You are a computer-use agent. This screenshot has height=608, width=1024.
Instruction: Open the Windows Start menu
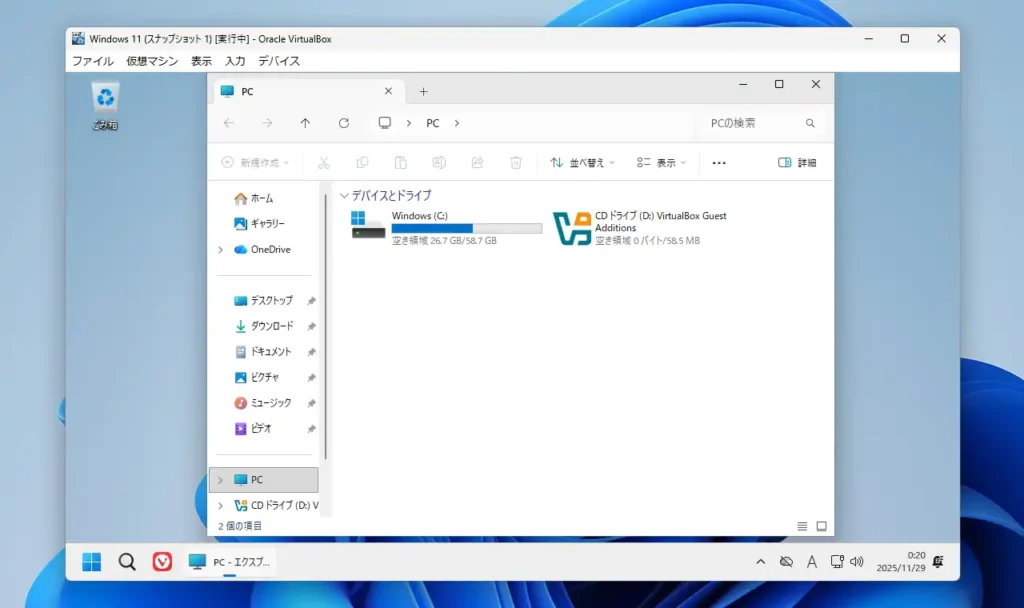click(x=92, y=561)
